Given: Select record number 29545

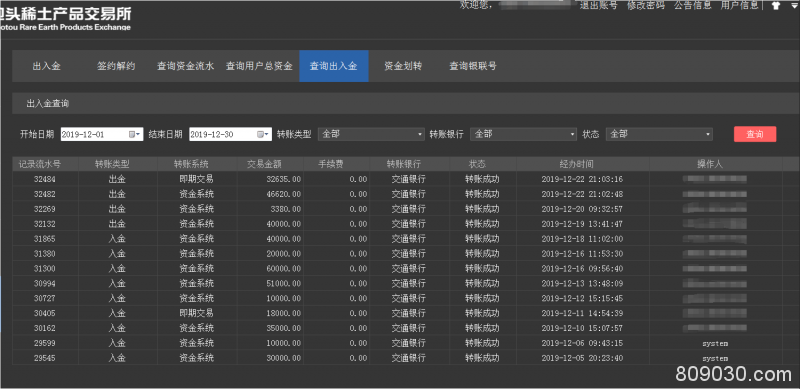Looking at the screenshot, I should tap(45, 358).
